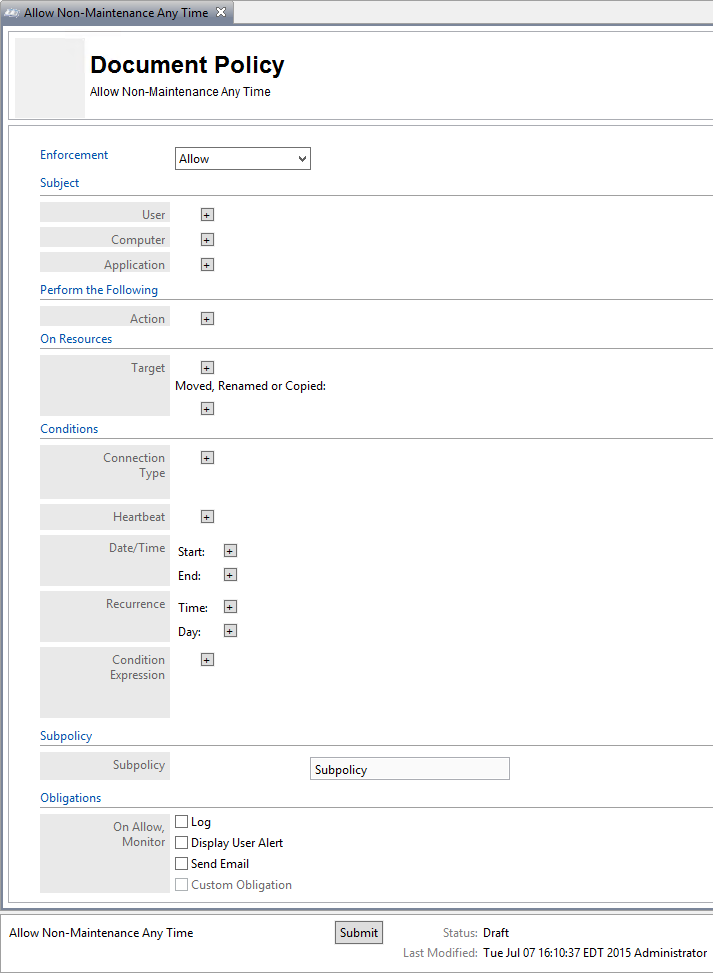Add a Computer with the plus icon

pyautogui.click(x=207, y=240)
